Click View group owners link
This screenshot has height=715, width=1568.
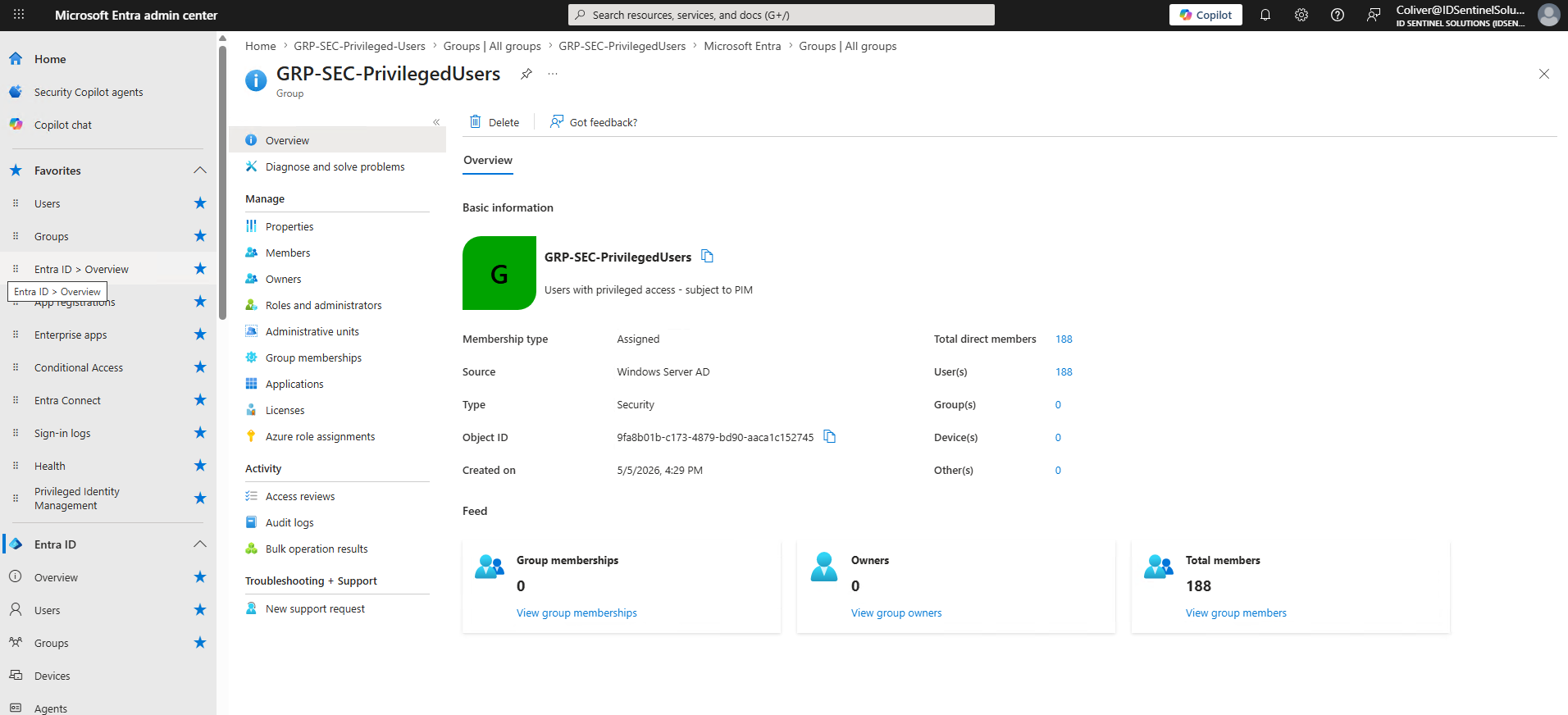[896, 613]
